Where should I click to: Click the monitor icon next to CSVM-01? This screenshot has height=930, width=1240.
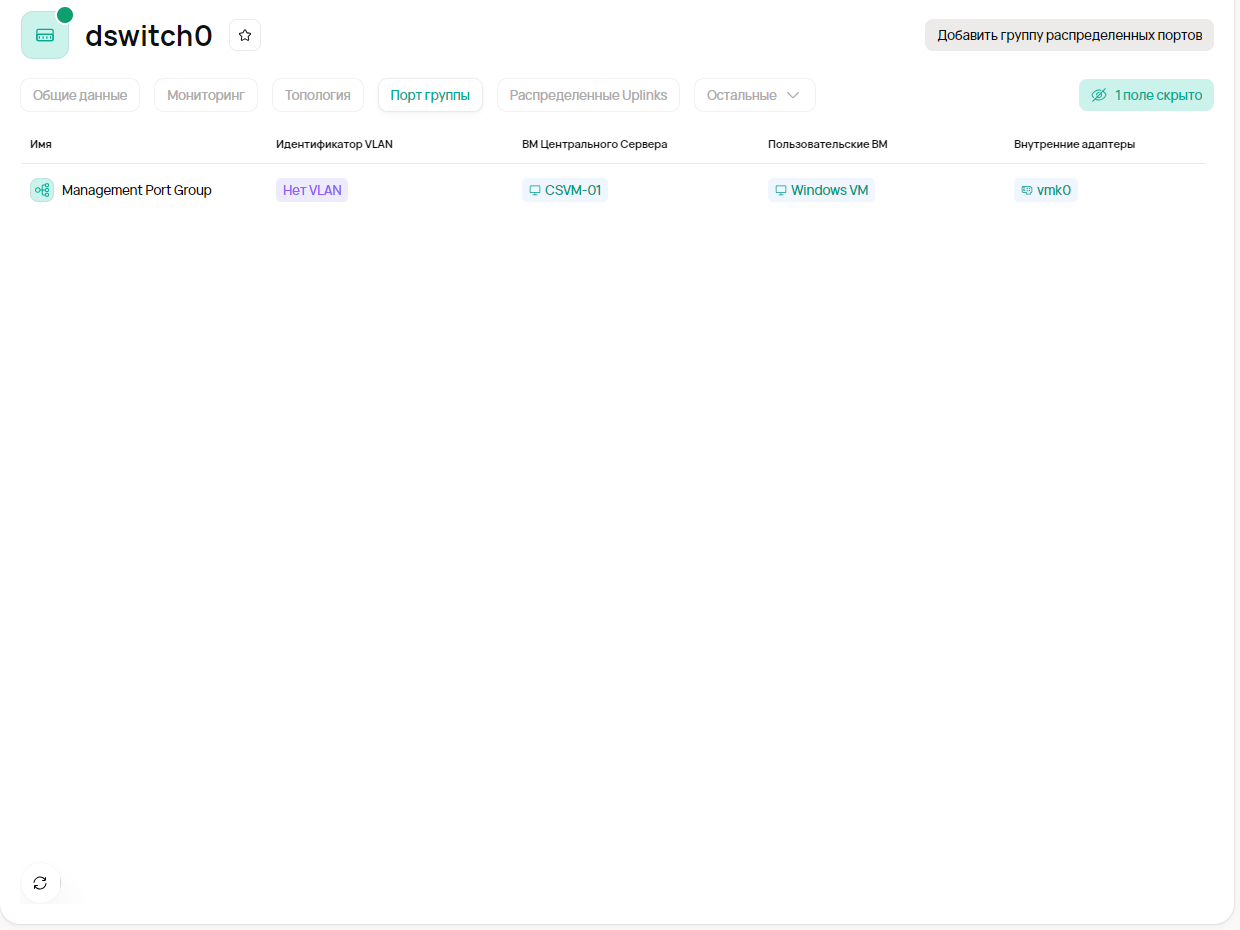tap(535, 190)
